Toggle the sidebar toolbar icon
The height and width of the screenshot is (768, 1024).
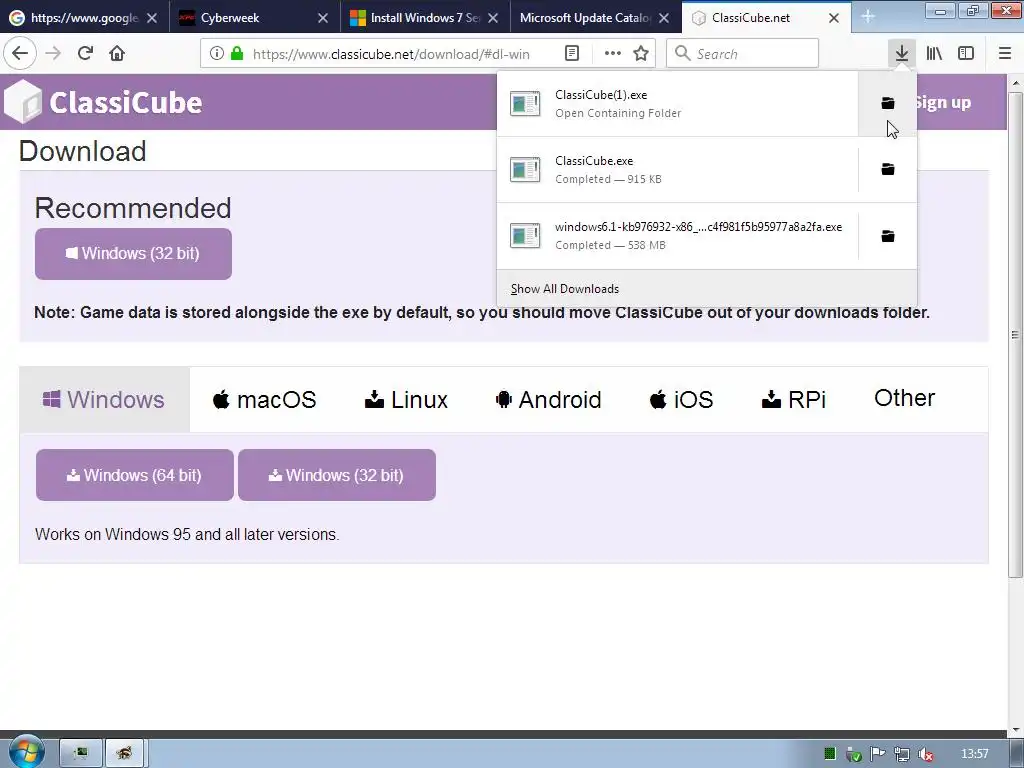click(x=966, y=54)
